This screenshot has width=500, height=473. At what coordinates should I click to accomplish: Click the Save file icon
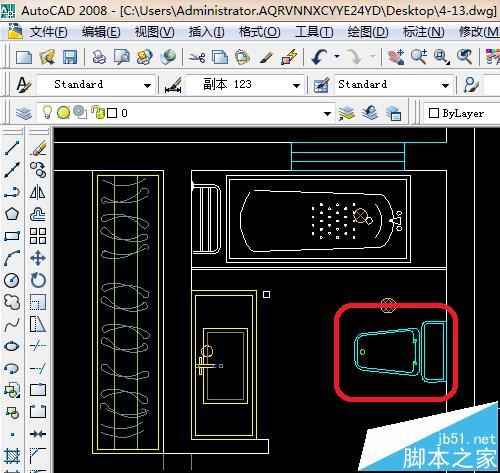(70, 57)
